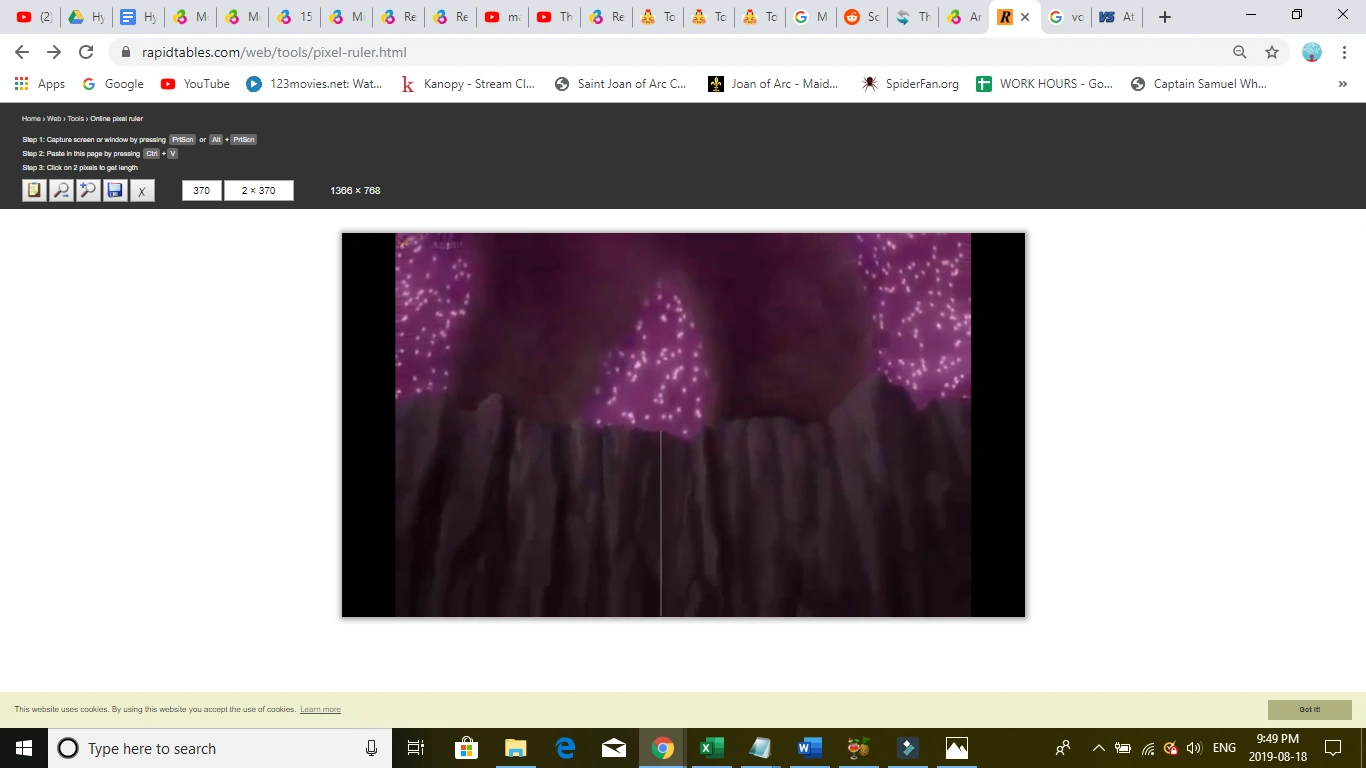Open the SpiderFan.org bookmark

pos(910,84)
